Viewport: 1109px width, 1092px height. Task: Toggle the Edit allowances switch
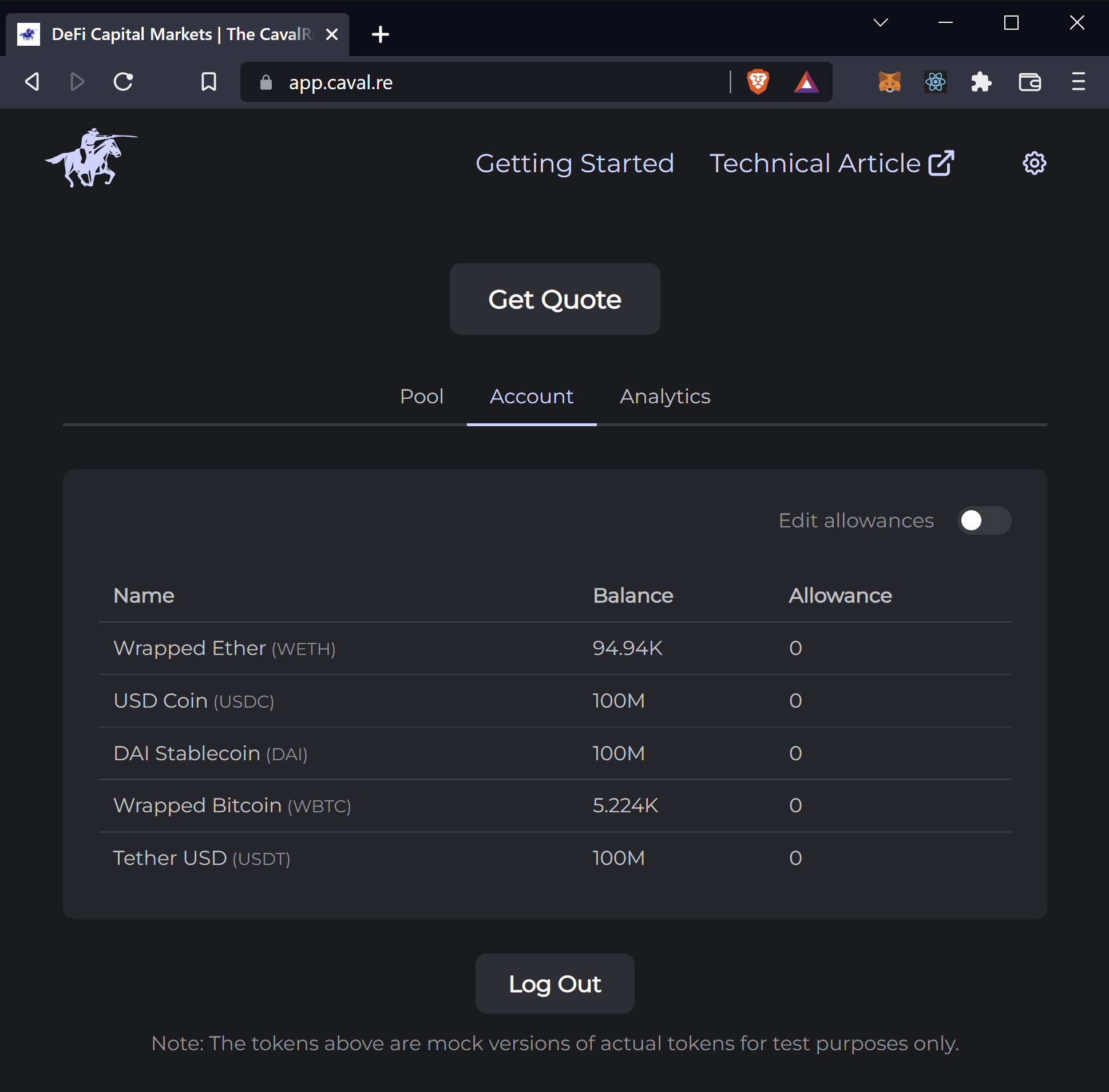(x=984, y=520)
